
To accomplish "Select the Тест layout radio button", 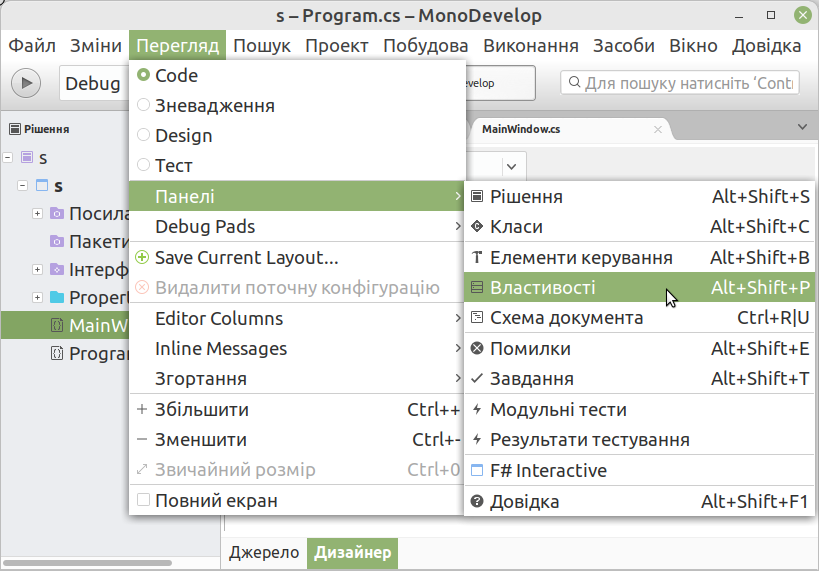I will [x=143, y=165].
